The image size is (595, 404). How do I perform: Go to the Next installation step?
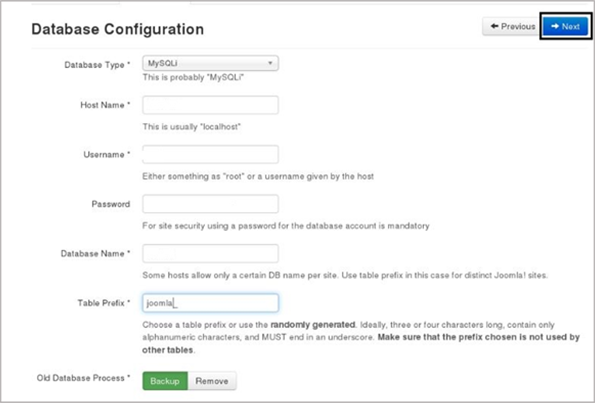point(565,26)
